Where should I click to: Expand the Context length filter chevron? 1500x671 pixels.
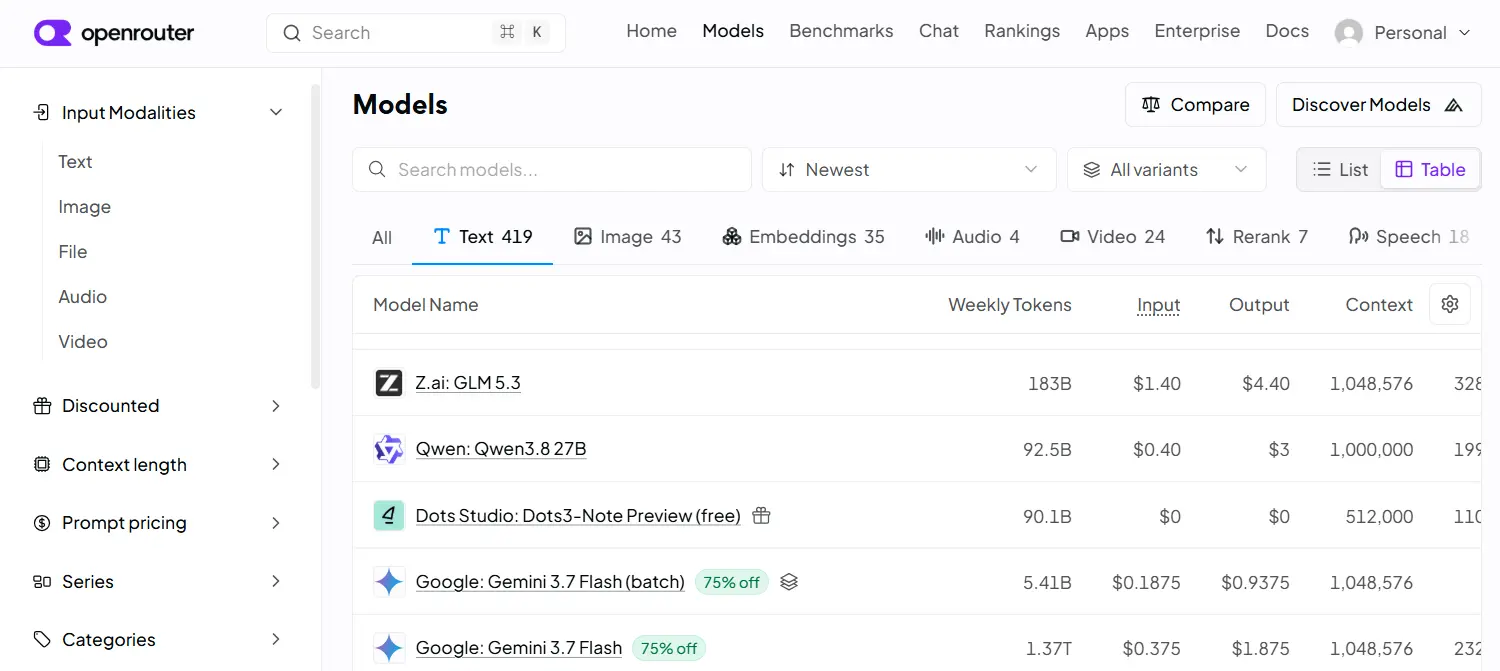(277, 464)
